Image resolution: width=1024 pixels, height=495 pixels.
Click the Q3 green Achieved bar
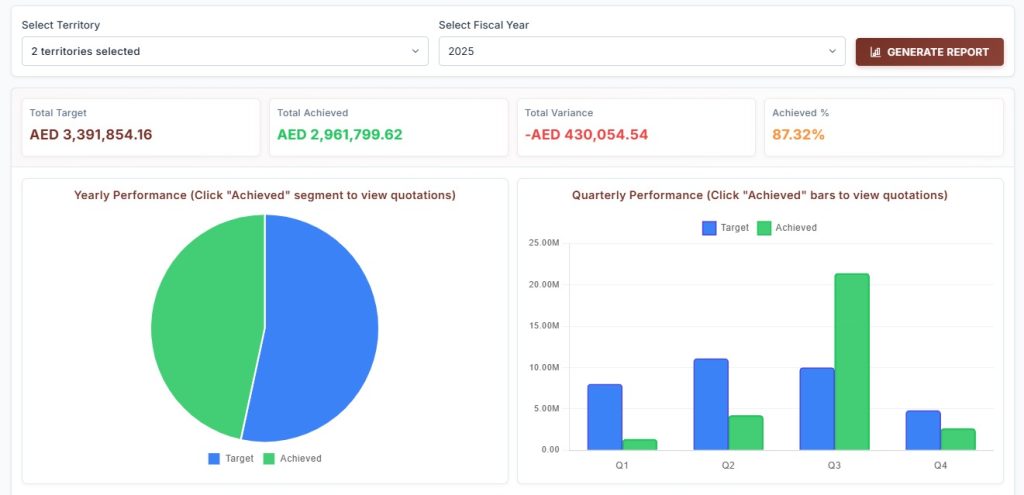pos(852,362)
